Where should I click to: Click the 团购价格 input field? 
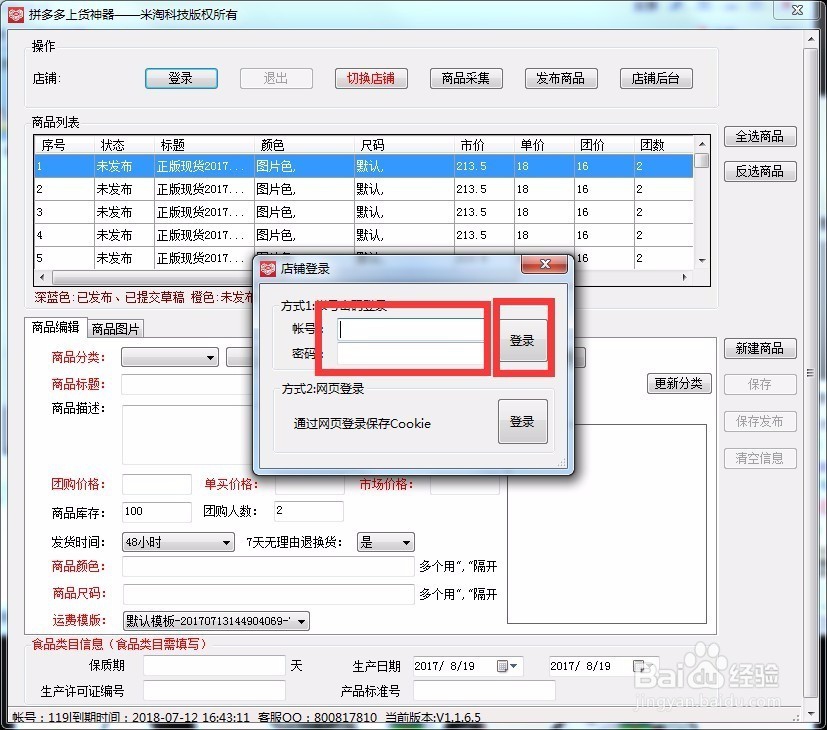coord(157,484)
